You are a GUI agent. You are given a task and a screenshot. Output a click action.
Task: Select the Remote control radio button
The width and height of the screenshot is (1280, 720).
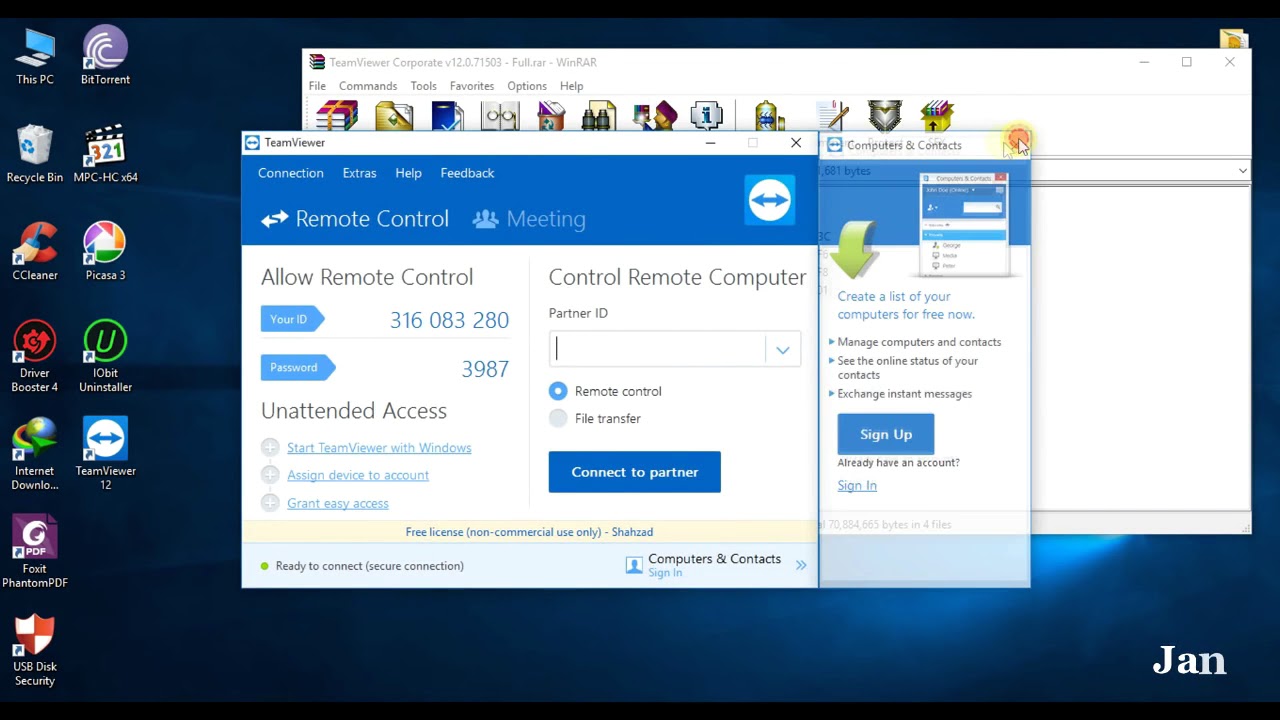pos(558,391)
